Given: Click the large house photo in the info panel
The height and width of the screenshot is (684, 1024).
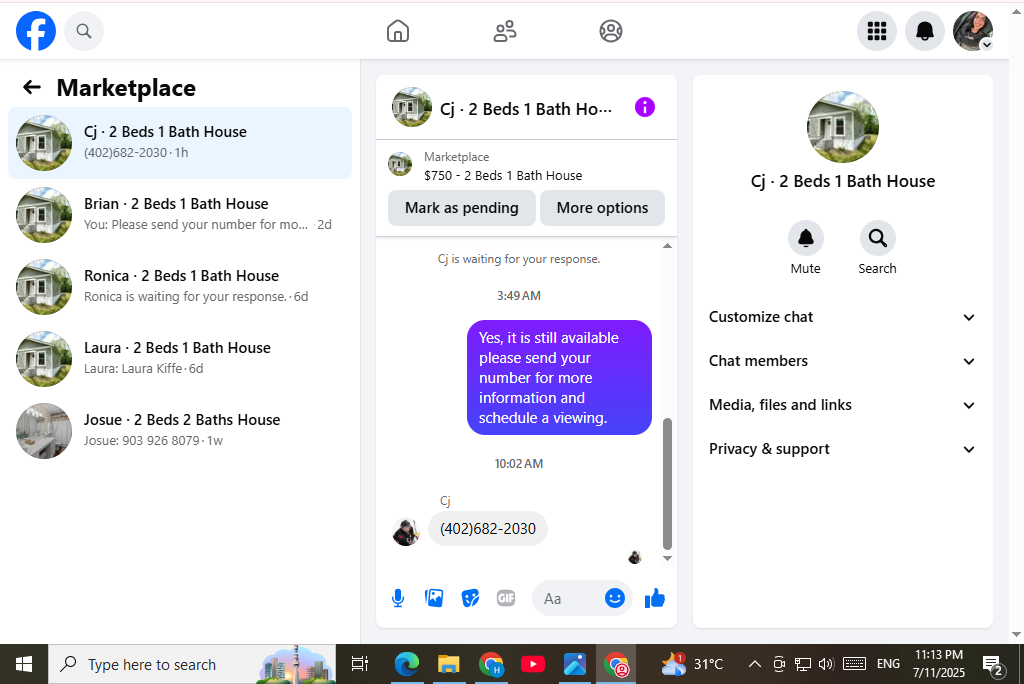Looking at the screenshot, I should coord(842,127).
